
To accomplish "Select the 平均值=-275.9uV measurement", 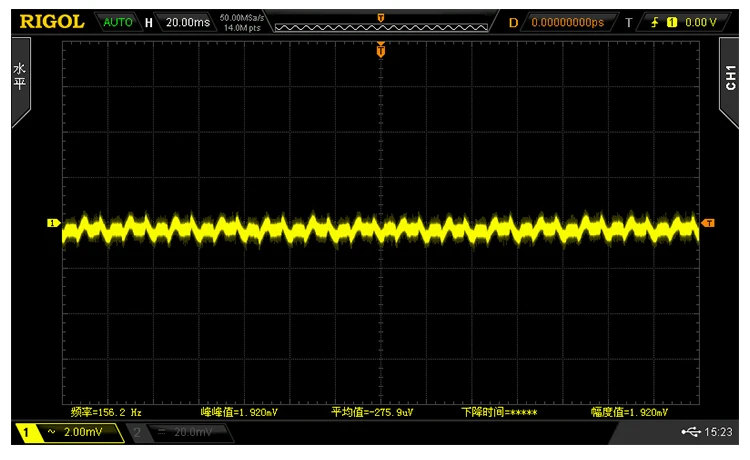I will click(372, 412).
